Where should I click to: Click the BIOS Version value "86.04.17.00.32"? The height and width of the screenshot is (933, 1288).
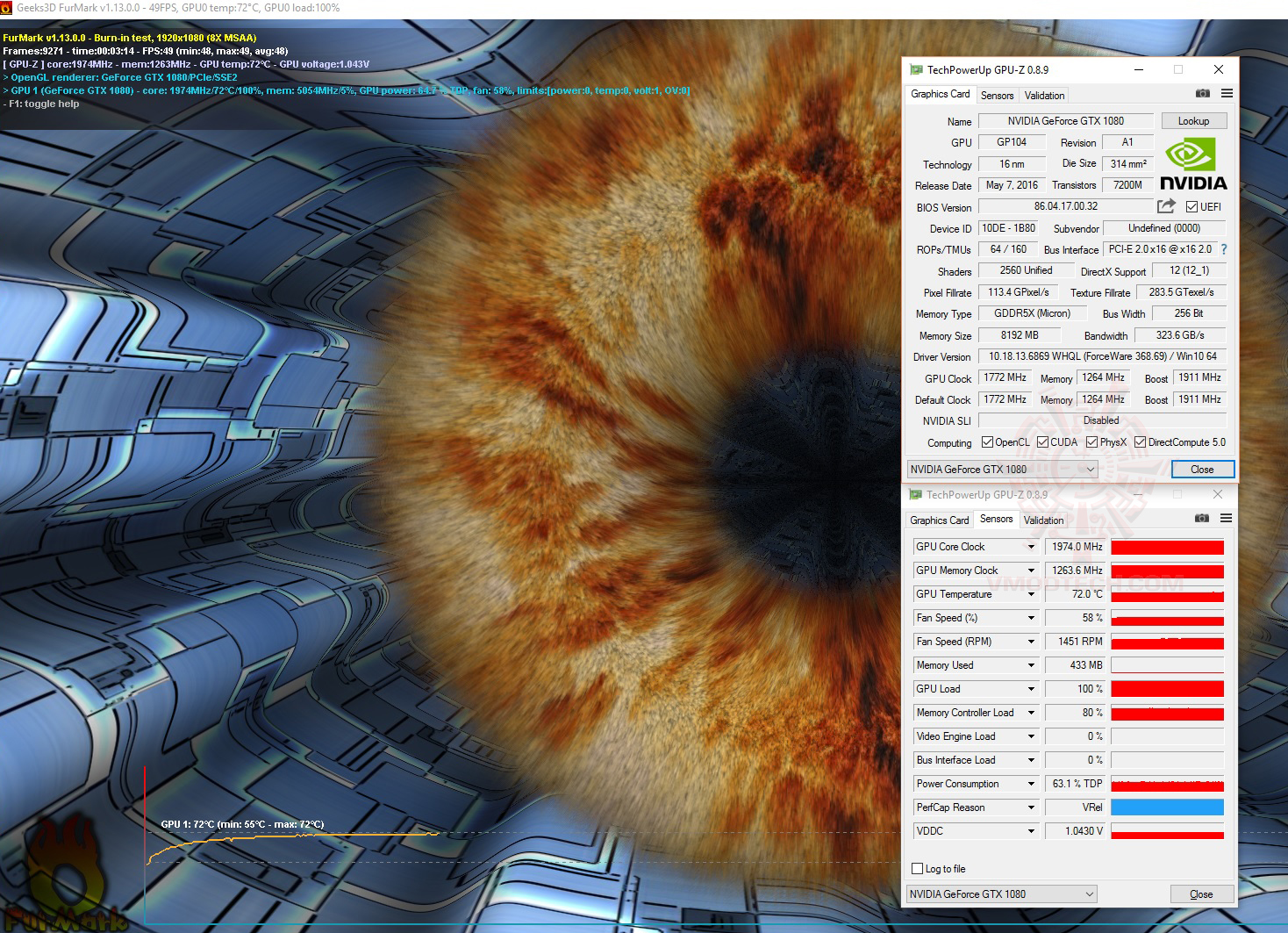(x=1066, y=206)
